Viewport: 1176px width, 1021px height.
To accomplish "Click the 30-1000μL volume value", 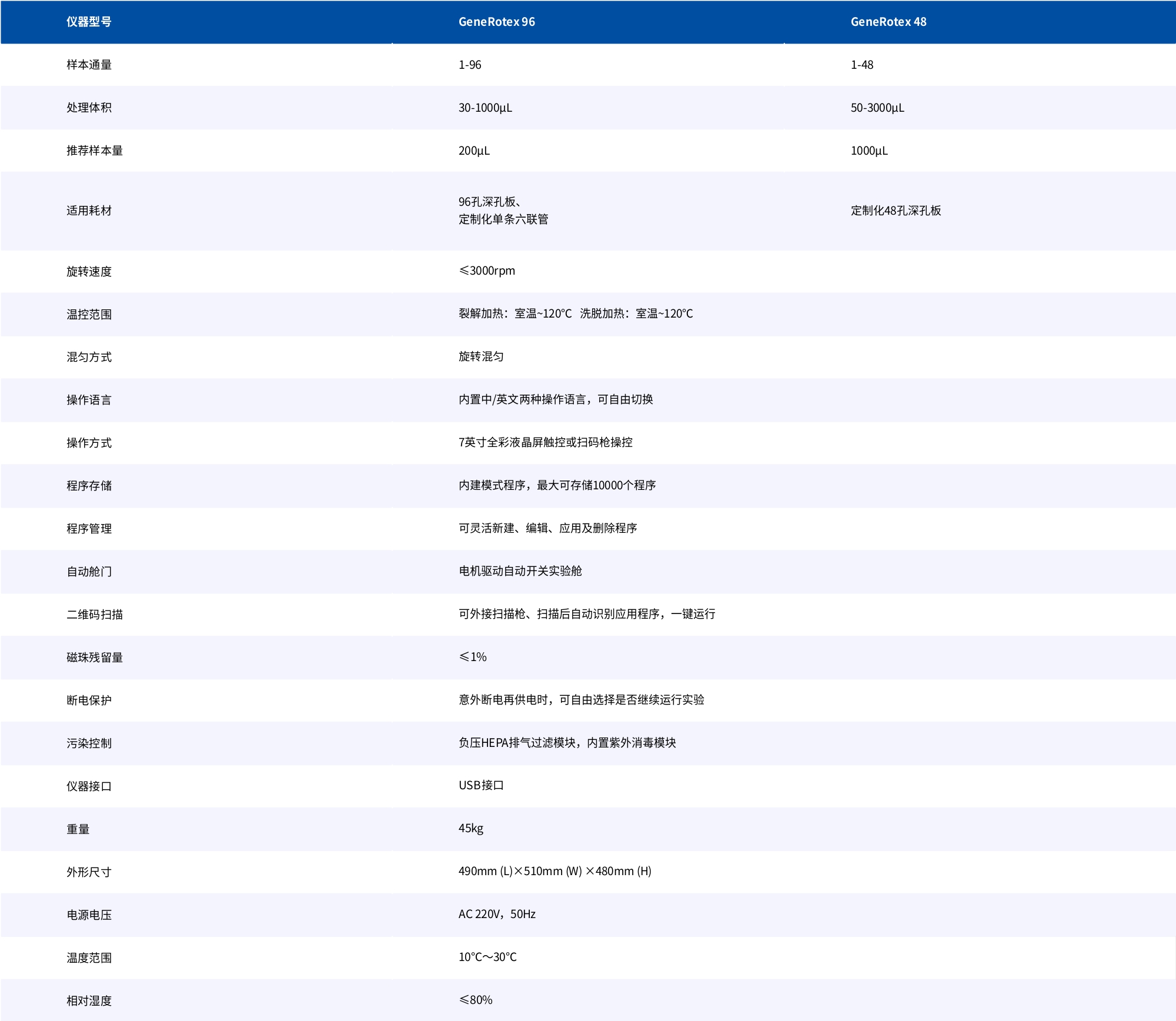I will 485,108.
